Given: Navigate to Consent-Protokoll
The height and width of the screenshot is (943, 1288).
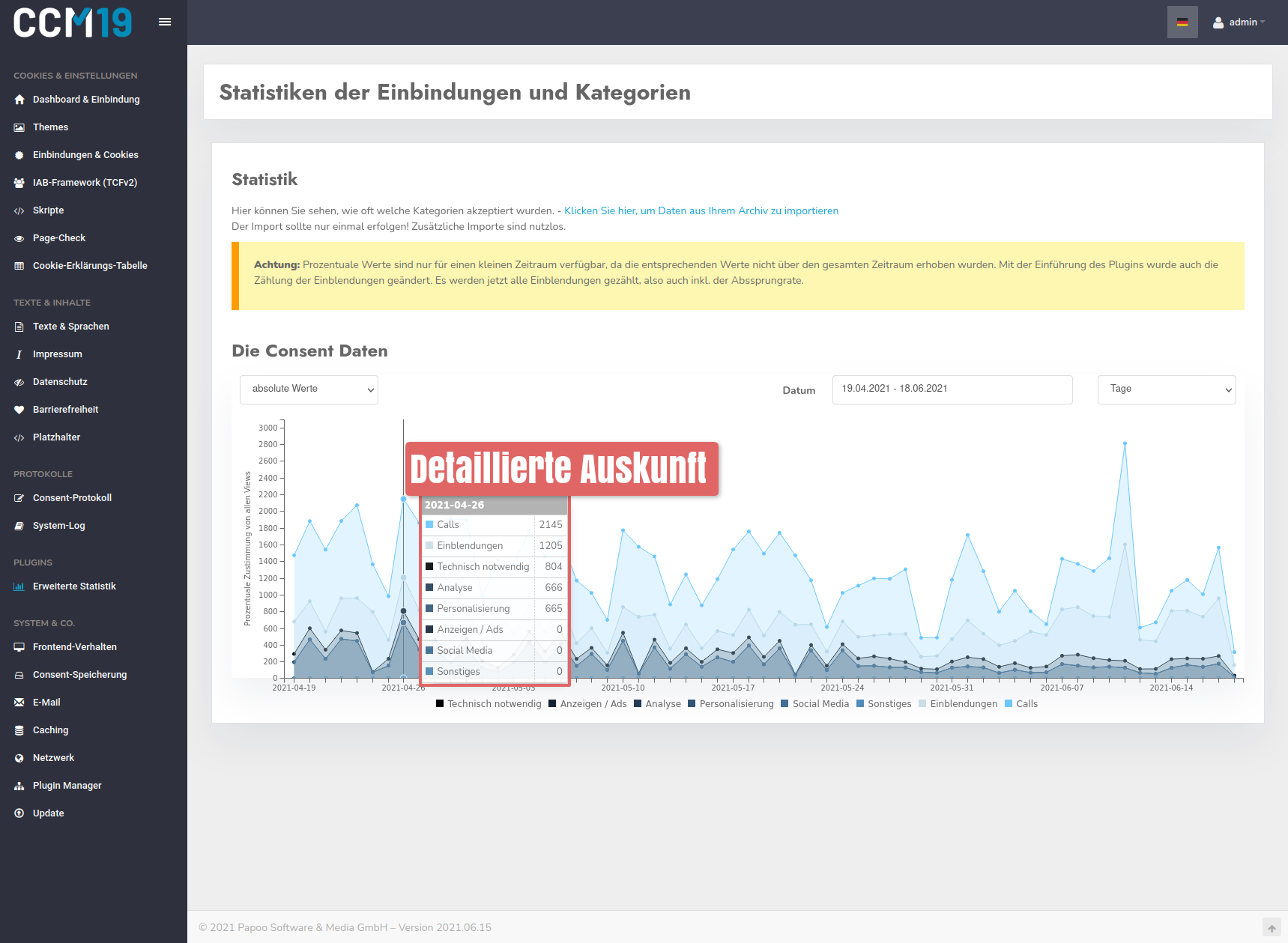Looking at the screenshot, I should pos(72,498).
